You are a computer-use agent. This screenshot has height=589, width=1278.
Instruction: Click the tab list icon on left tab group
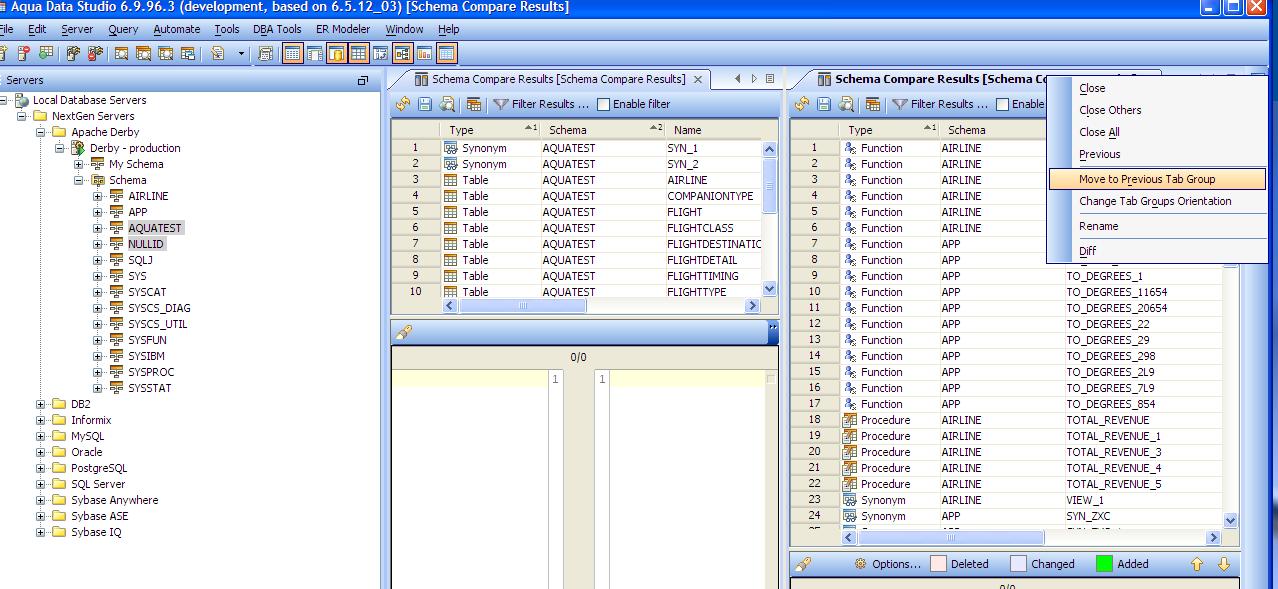pos(770,79)
